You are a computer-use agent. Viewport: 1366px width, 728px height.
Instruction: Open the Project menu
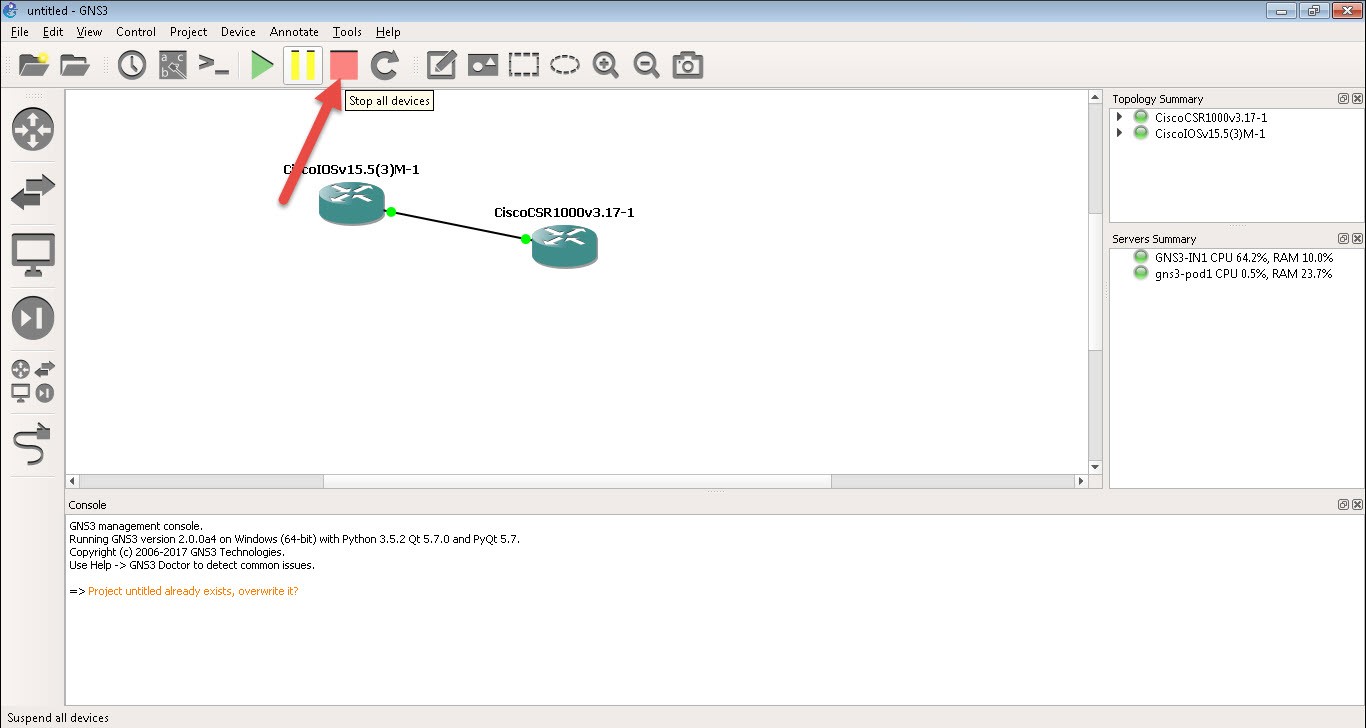pos(189,32)
